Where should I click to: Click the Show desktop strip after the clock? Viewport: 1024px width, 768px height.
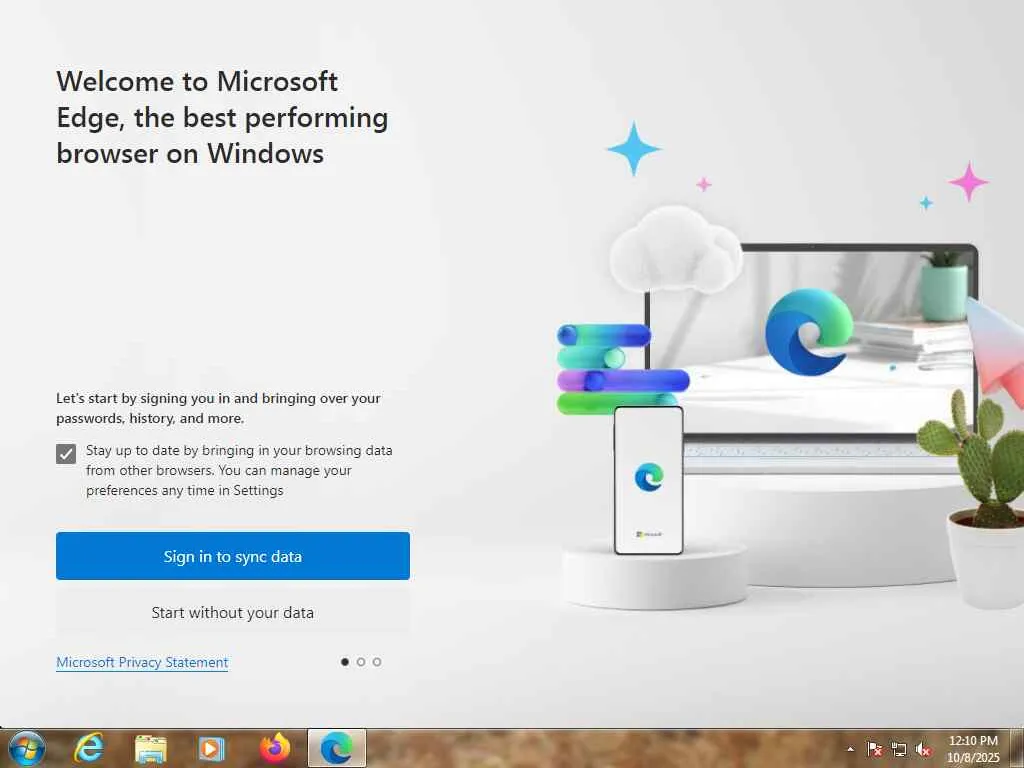pyautogui.click(x=1017, y=748)
